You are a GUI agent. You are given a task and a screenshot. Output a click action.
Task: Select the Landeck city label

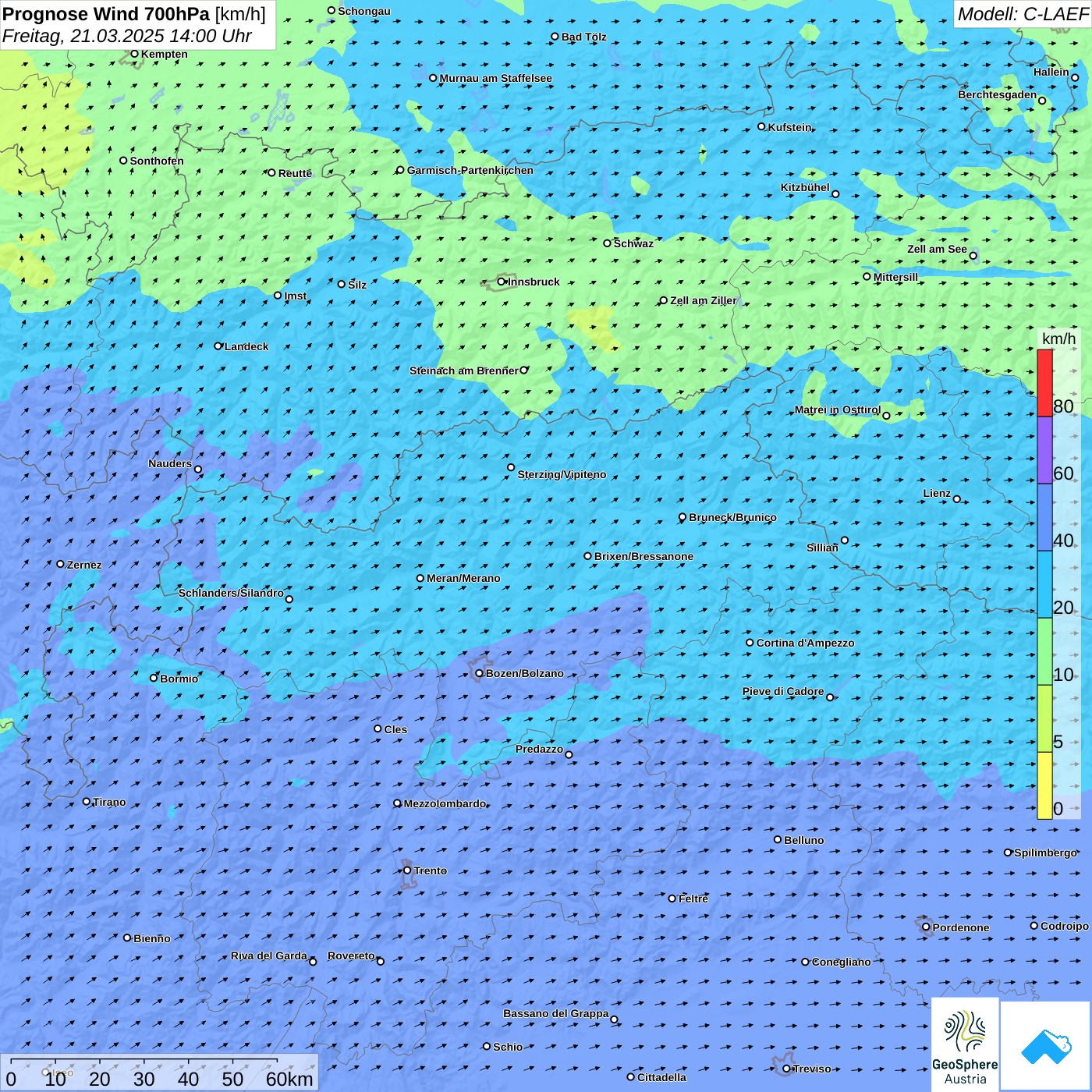point(246,346)
